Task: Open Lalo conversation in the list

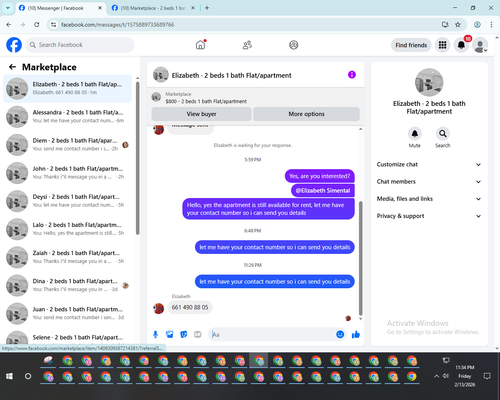Action: coord(67,229)
